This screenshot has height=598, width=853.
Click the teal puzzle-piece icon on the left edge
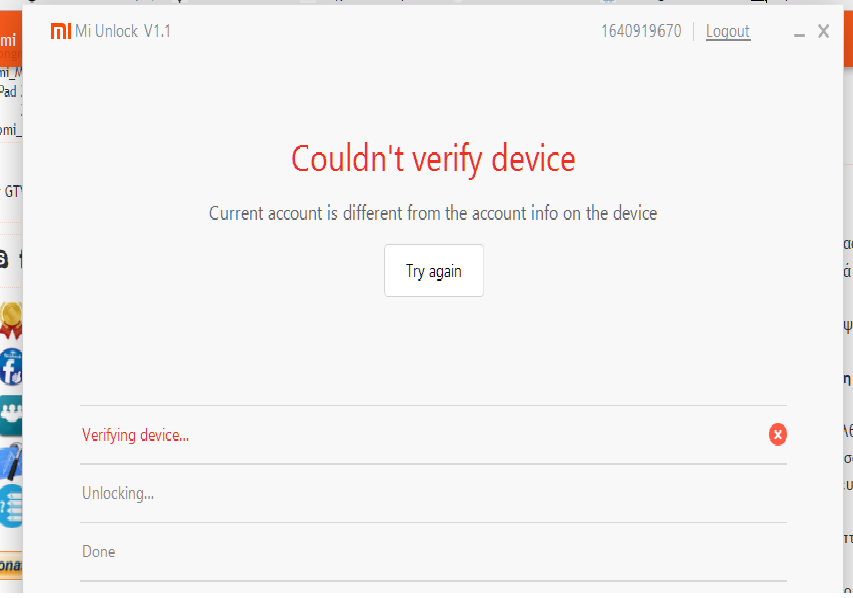click(x=11, y=414)
